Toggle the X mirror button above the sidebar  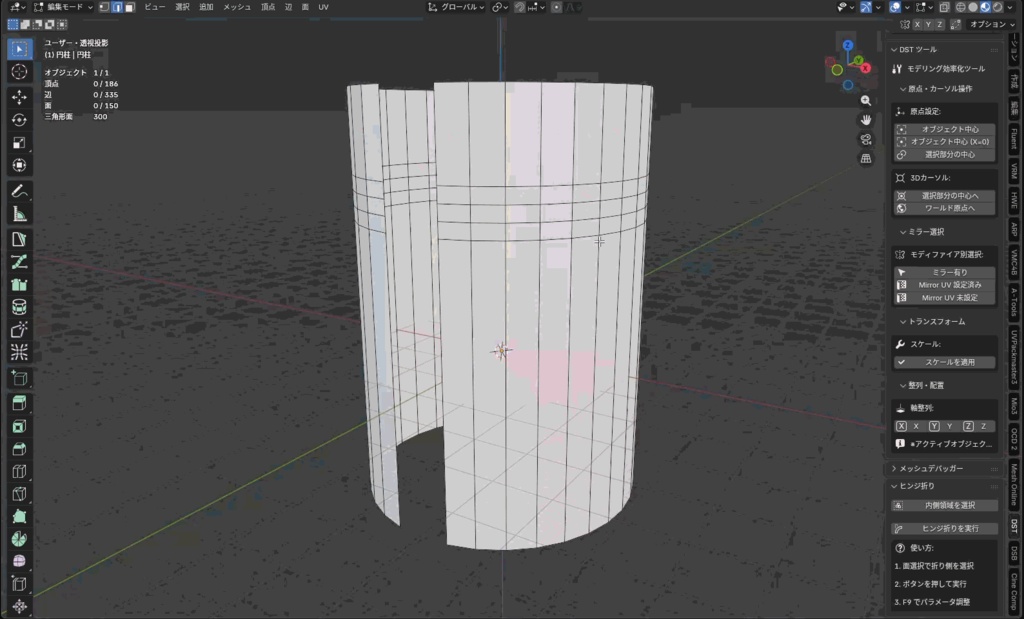(917, 23)
